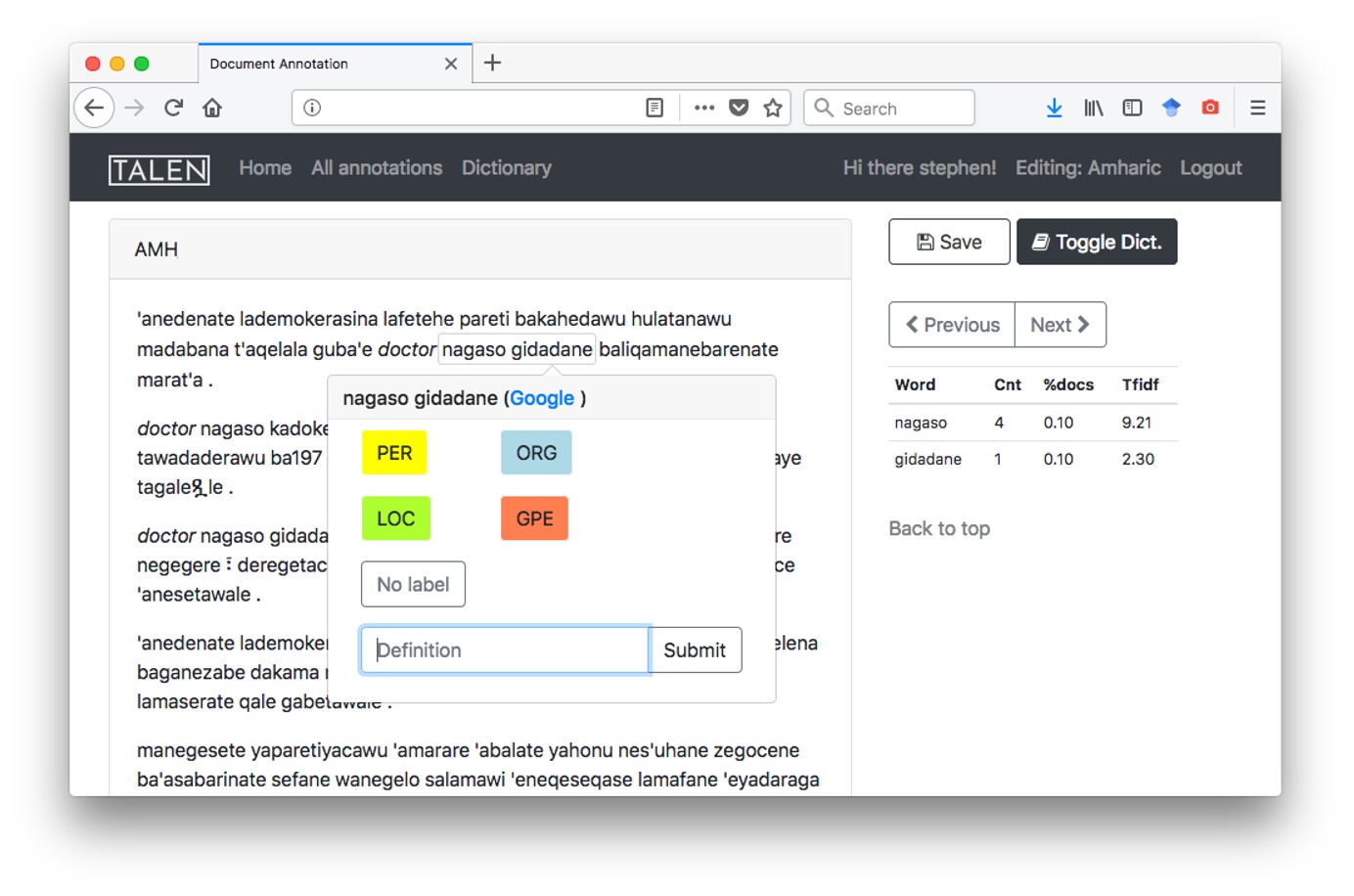Reload the current page

(173, 108)
